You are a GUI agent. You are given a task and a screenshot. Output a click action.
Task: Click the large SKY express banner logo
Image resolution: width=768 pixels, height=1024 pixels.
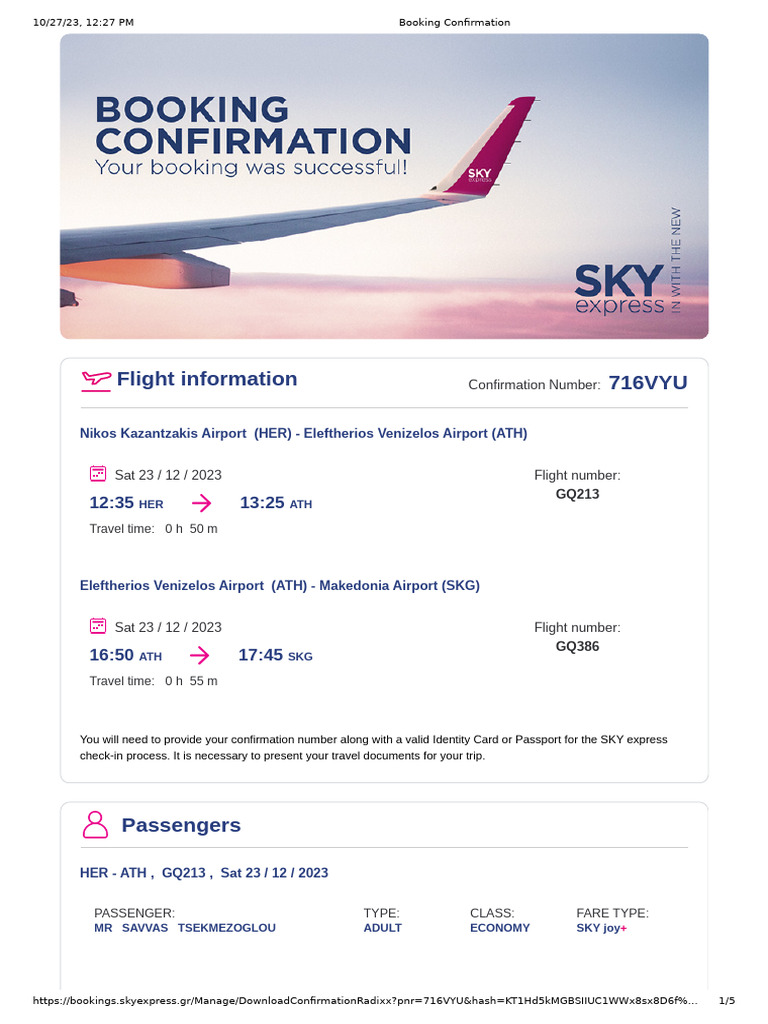[620, 289]
